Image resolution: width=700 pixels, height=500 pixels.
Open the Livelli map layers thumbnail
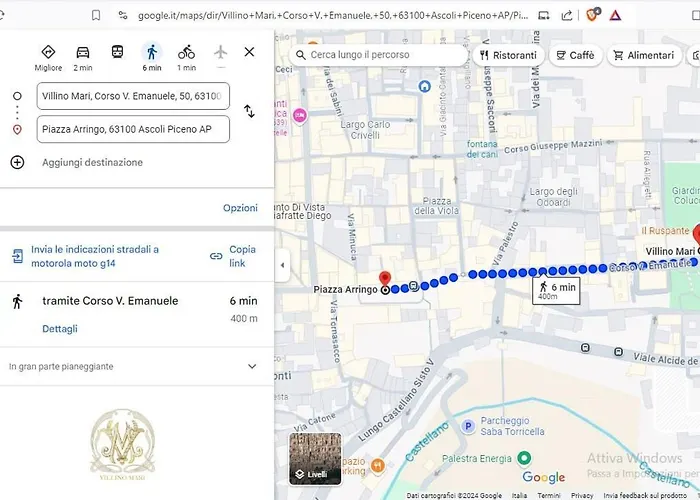click(315, 458)
